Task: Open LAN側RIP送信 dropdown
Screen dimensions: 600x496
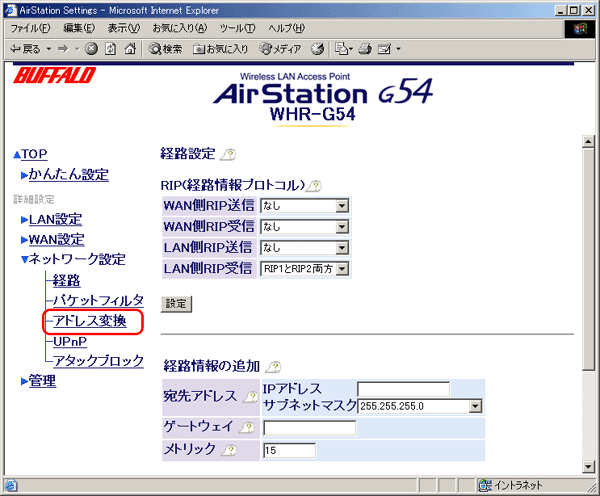Action: pos(304,248)
